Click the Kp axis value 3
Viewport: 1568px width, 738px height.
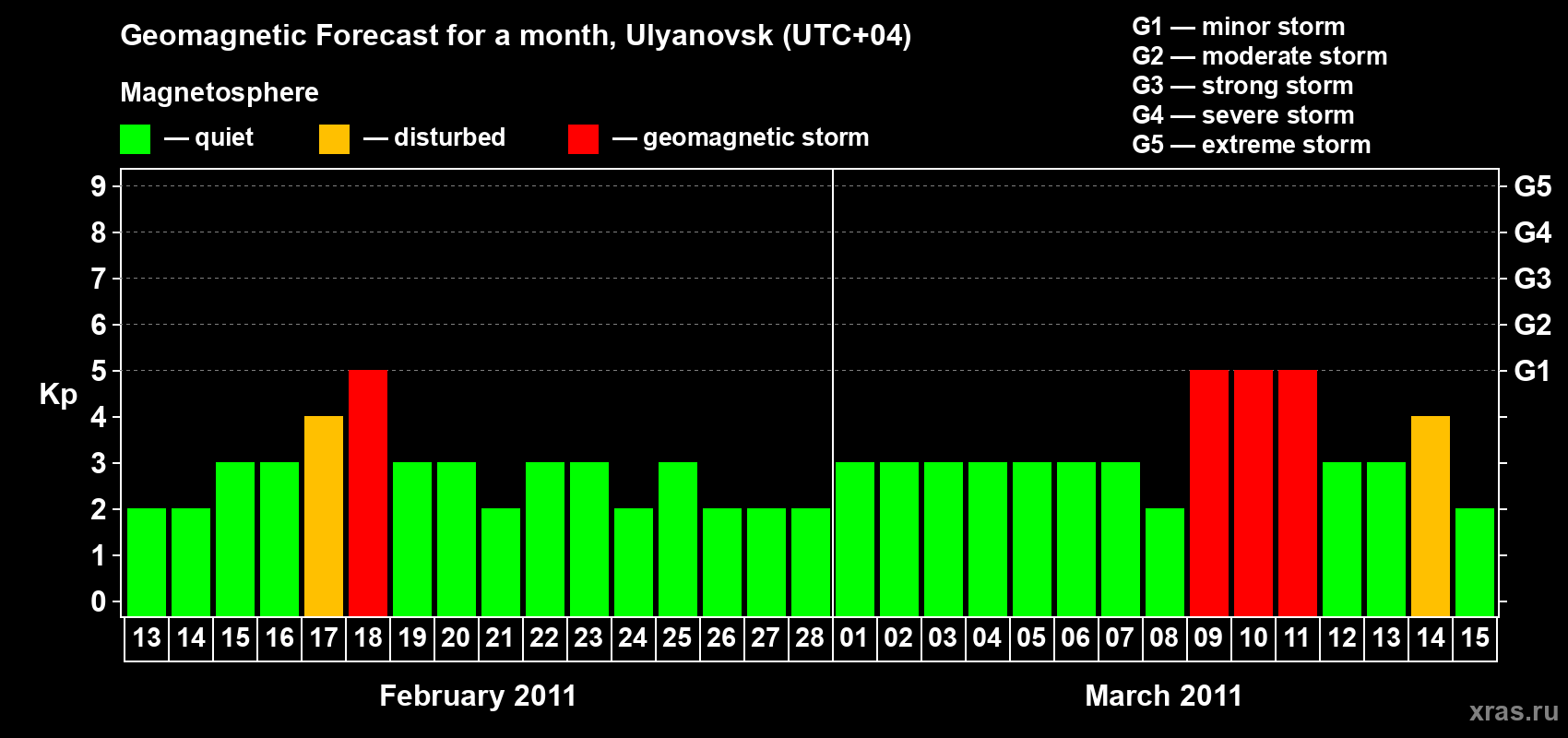pyautogui.click(x=99, y=463)
